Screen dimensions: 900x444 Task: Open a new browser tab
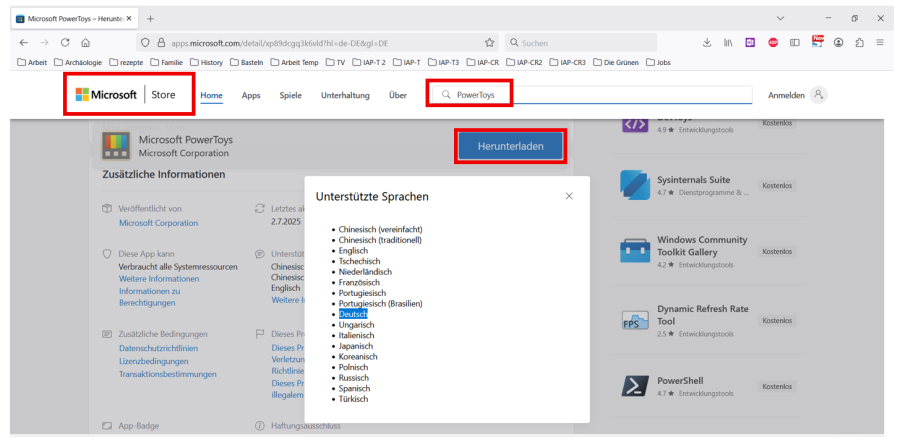[150, 18]
